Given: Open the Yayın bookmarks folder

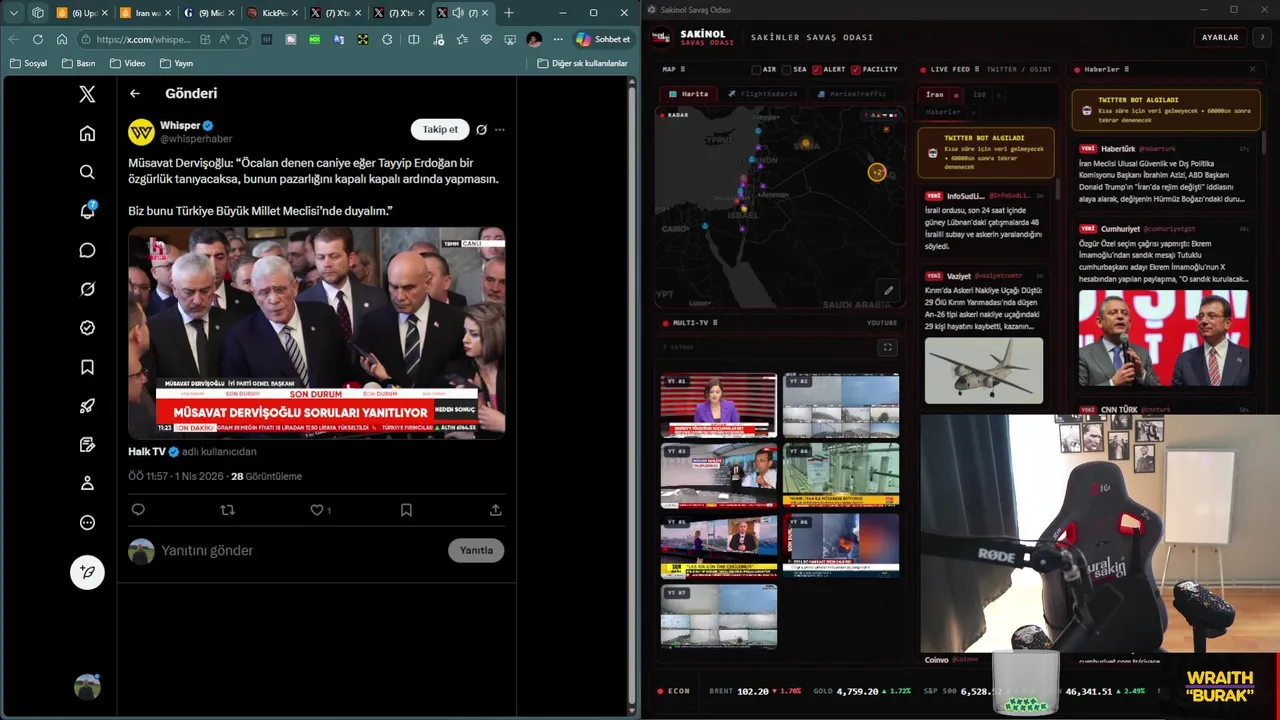Looking at the screenshot, I should [176, 63].
